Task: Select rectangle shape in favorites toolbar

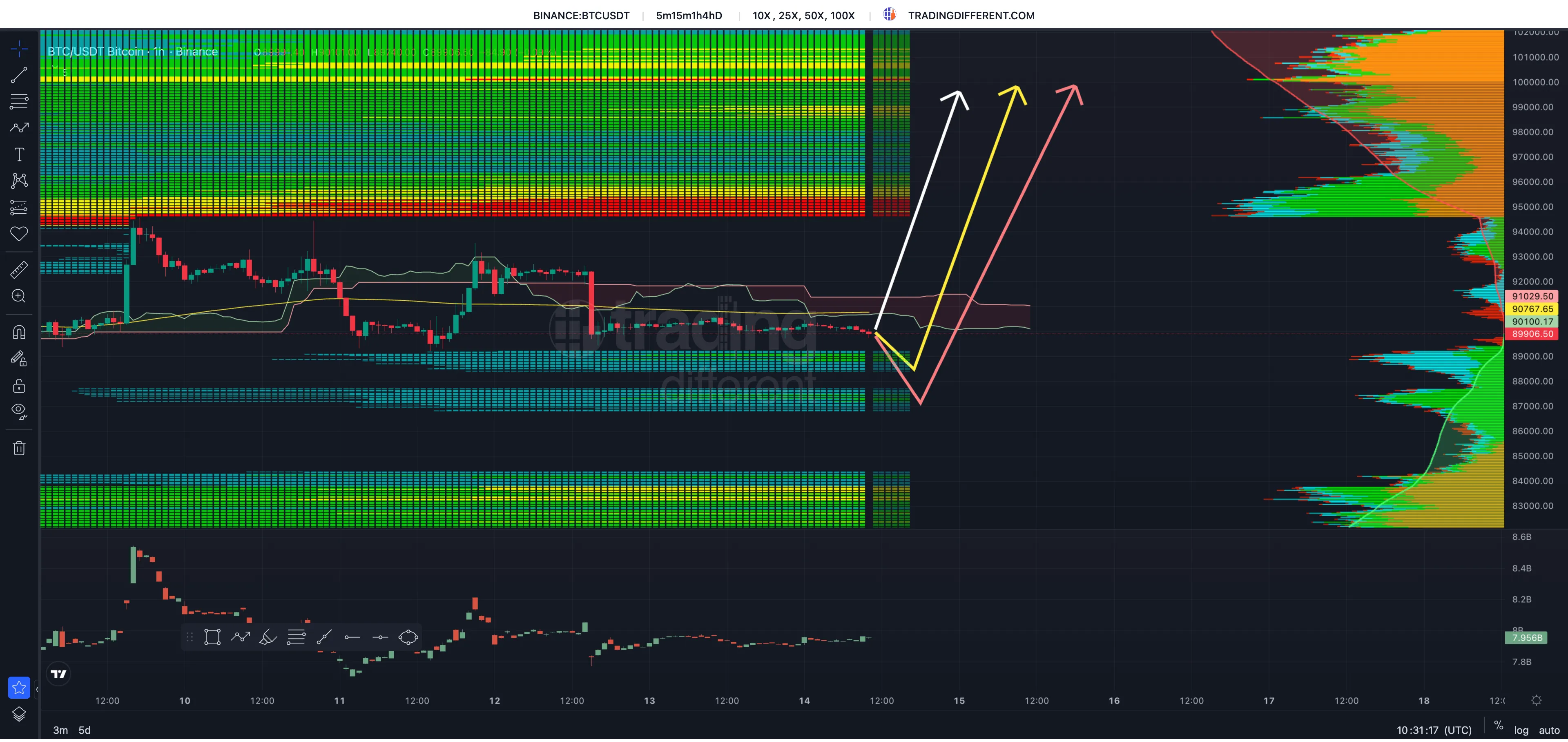Action: coord(212,637)
